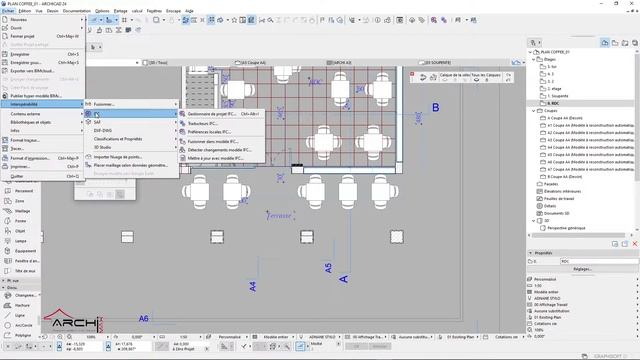Screen dimensions: 640x360
Task: Choose Mettre à jour avec modèle IFC entry
Action: coord(221,158)
